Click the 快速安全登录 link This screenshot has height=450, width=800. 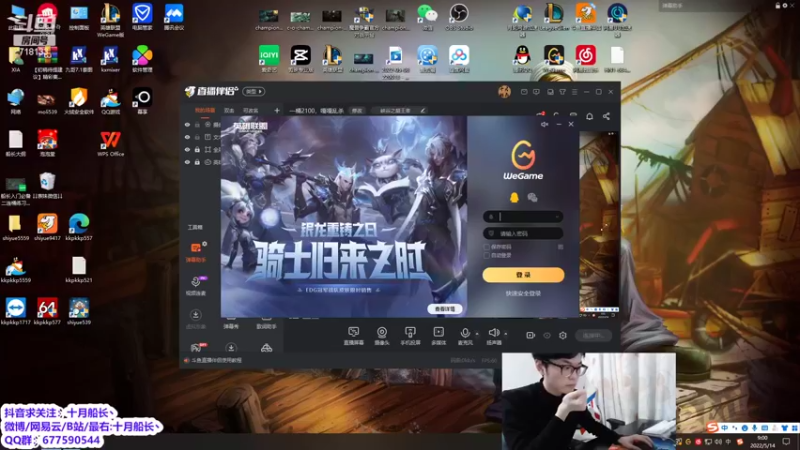click(x=523, y=294)
